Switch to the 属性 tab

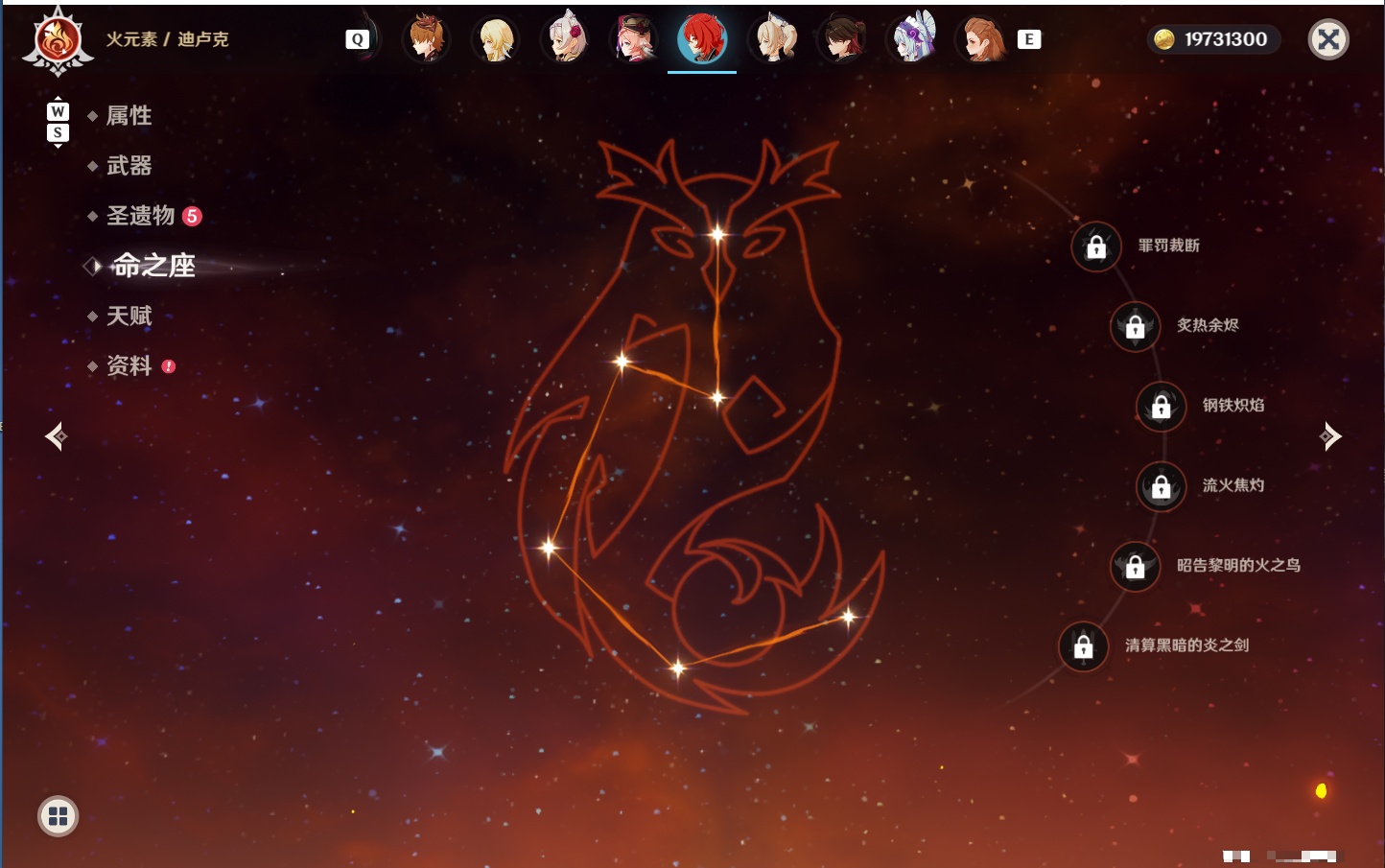(129, 116)
